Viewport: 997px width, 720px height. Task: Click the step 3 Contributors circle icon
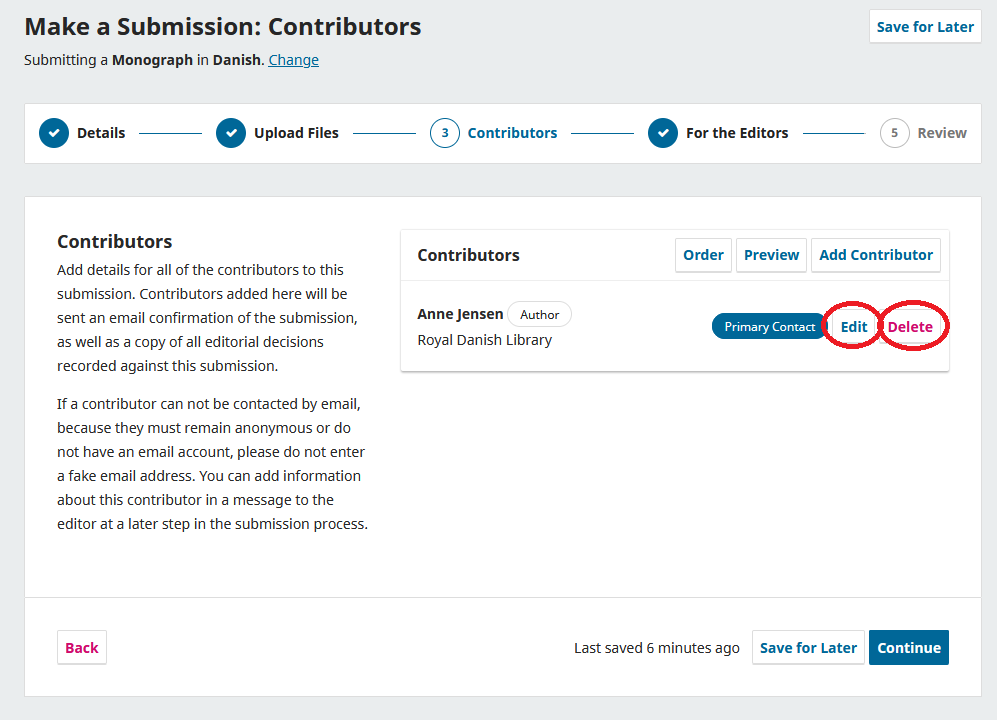click(445, 133)
